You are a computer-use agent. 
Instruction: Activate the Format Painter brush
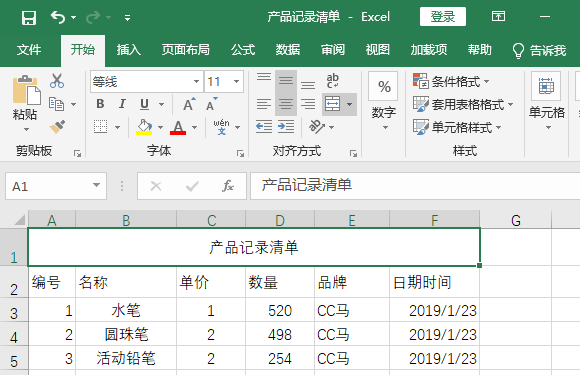57,127
